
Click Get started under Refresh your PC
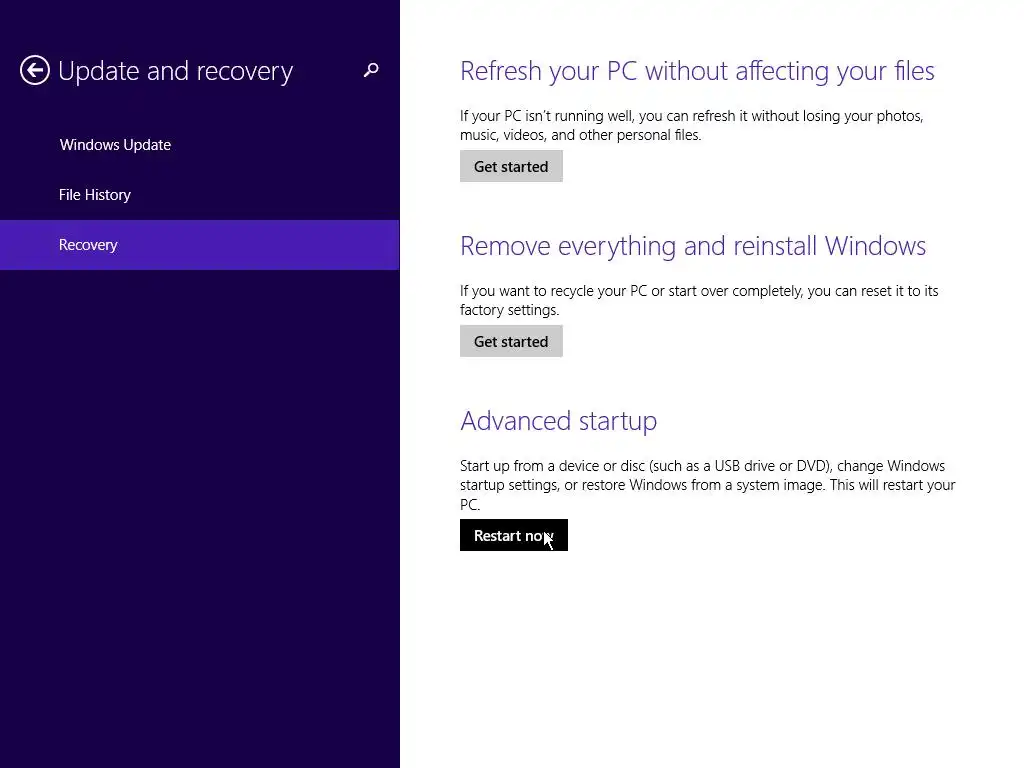tap(511, 167)
